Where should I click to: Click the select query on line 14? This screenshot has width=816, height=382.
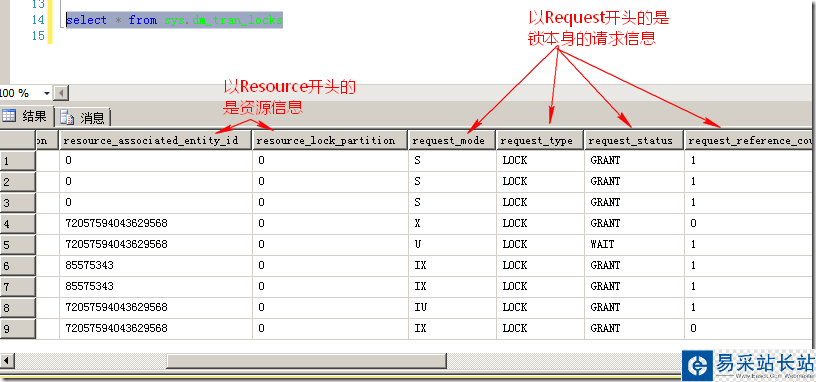(174, 20)
